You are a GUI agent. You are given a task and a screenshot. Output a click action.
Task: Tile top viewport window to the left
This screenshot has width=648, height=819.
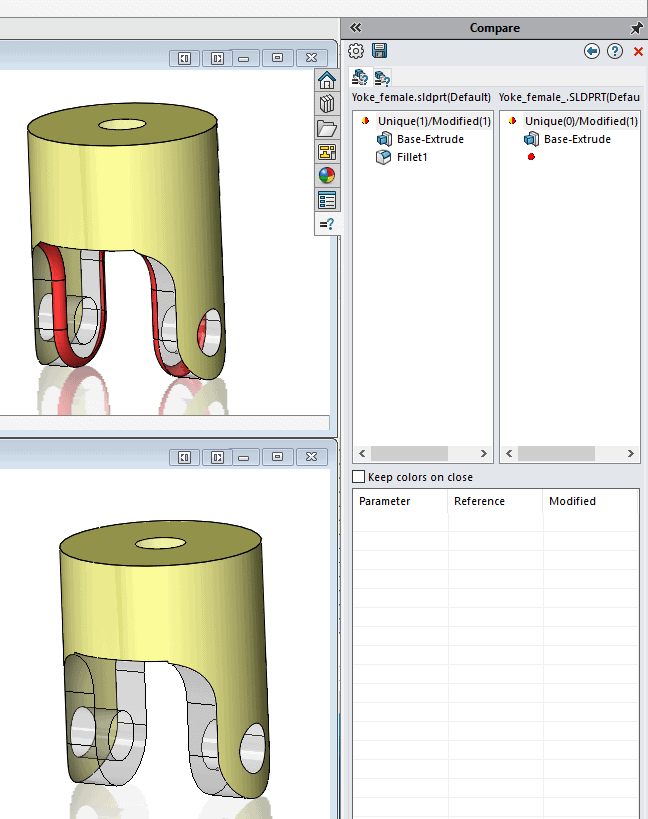[x=184, y=58]
